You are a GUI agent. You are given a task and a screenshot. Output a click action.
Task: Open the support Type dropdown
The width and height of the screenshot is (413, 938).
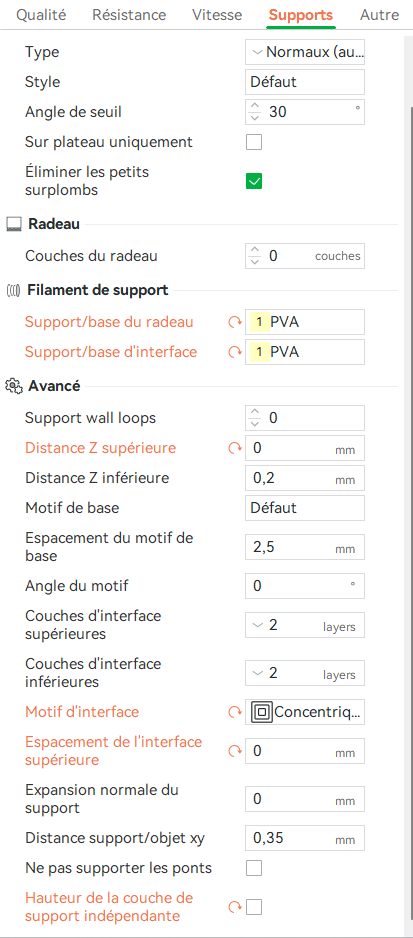pos(305,52)
